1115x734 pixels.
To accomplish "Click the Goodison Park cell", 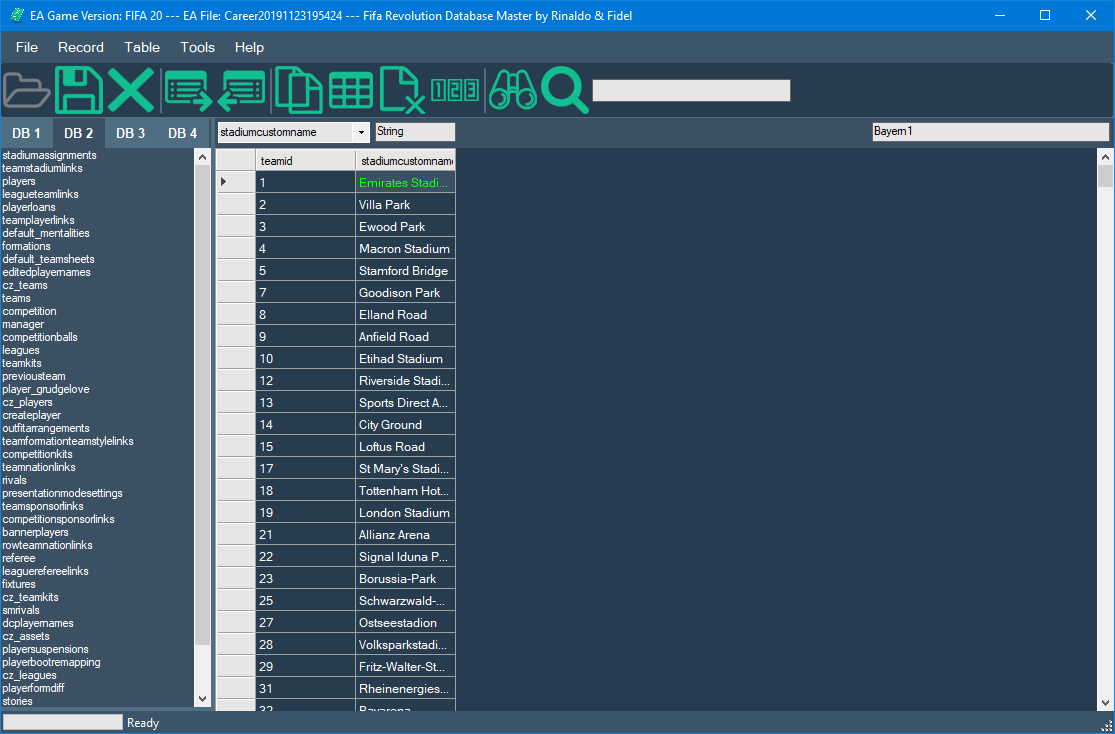I will coord(405,293).
